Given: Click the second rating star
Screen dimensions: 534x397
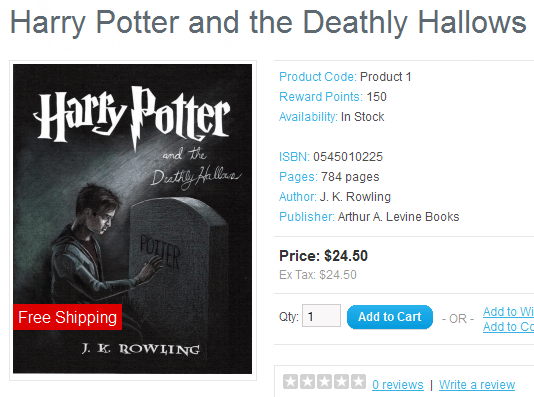Looking at the screenshot, I should 308,382.
